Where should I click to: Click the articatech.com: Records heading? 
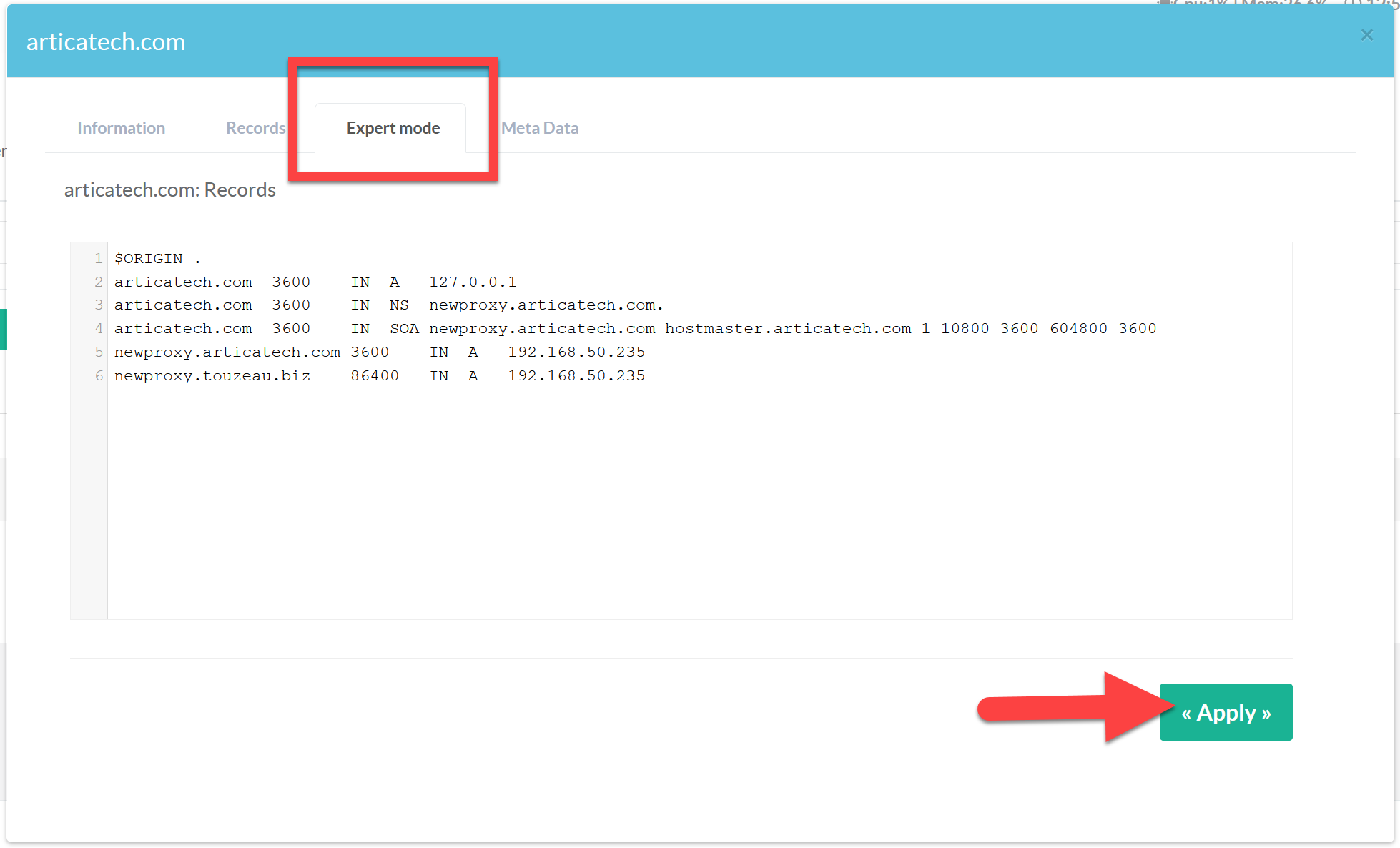(x=169, y=190)
